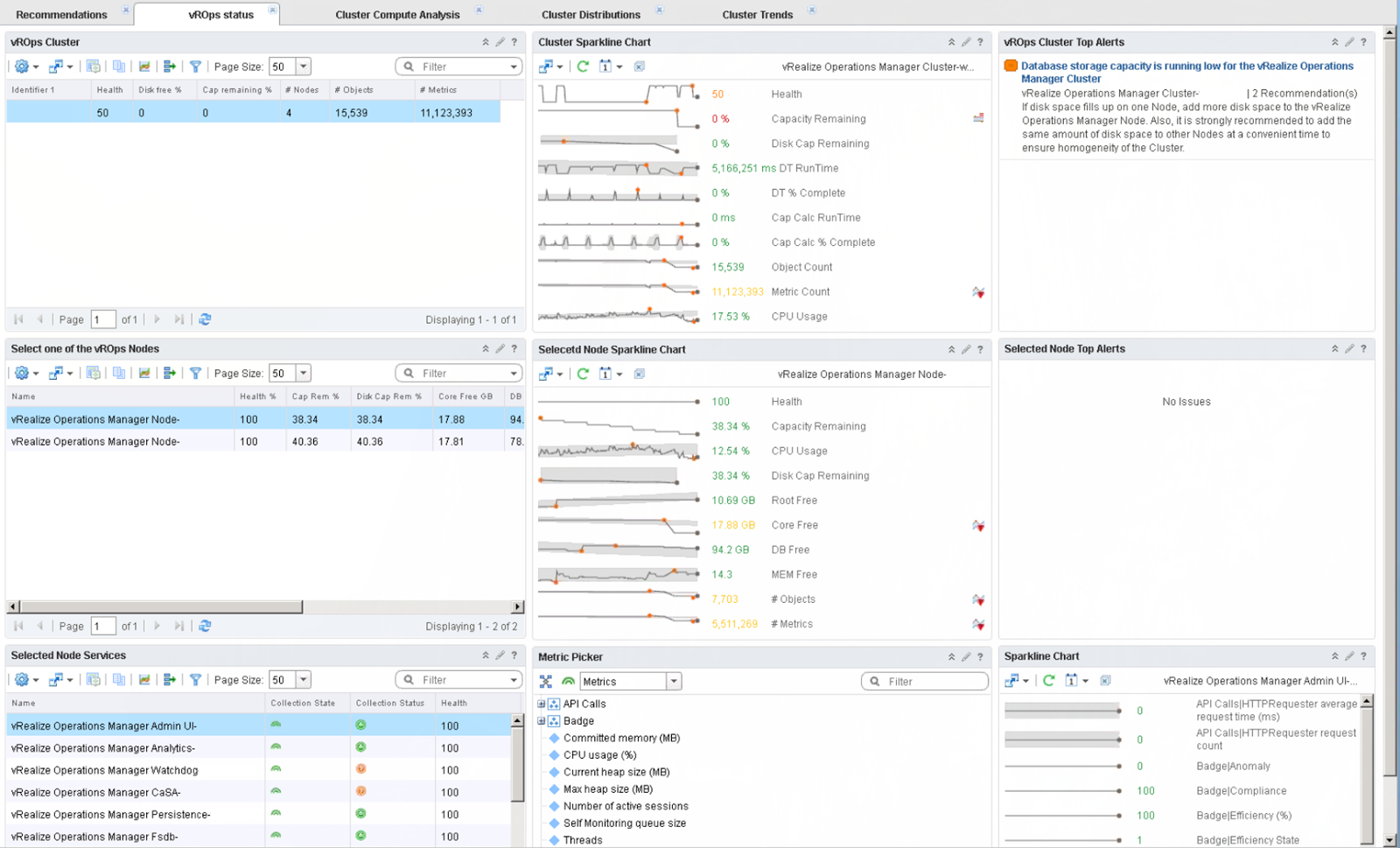This screenshot has height=848, width=1400.
Task: Refresh the bottom-right Sparkline Chart widget
Action: point(1048,680)
